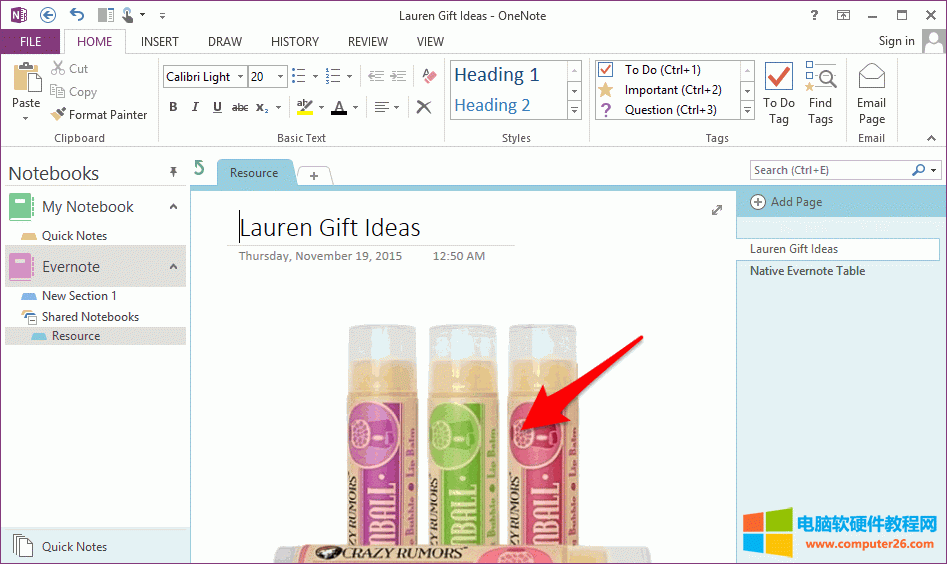The image size is (947, 564).
Task: Click the yellow text highlight color button
Action: point(304,107)
